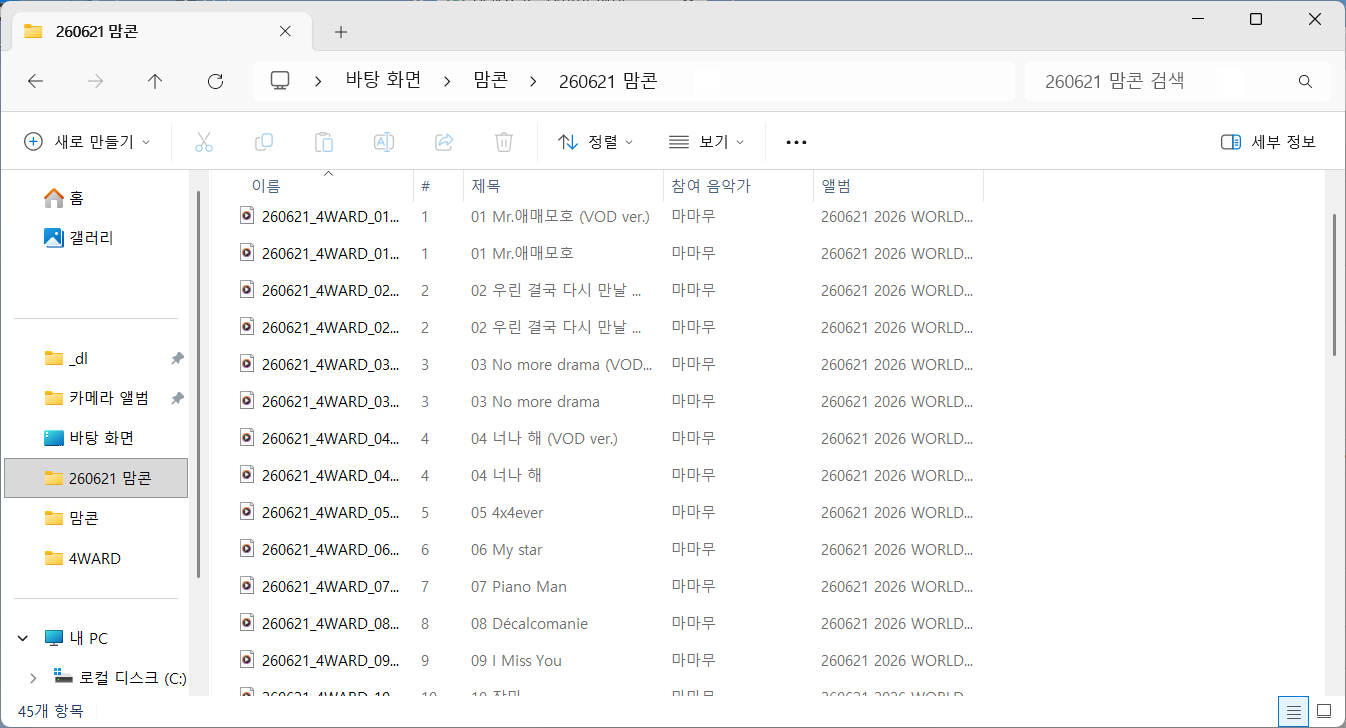Click the Paste clipboard icon
The image size is (1346, 728).
[324, 142]
